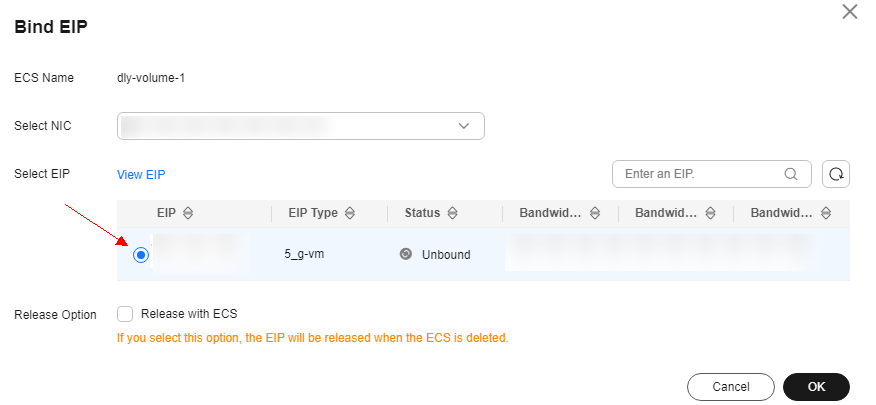Sort by the EIP column arrows

[x=188, y=213]
